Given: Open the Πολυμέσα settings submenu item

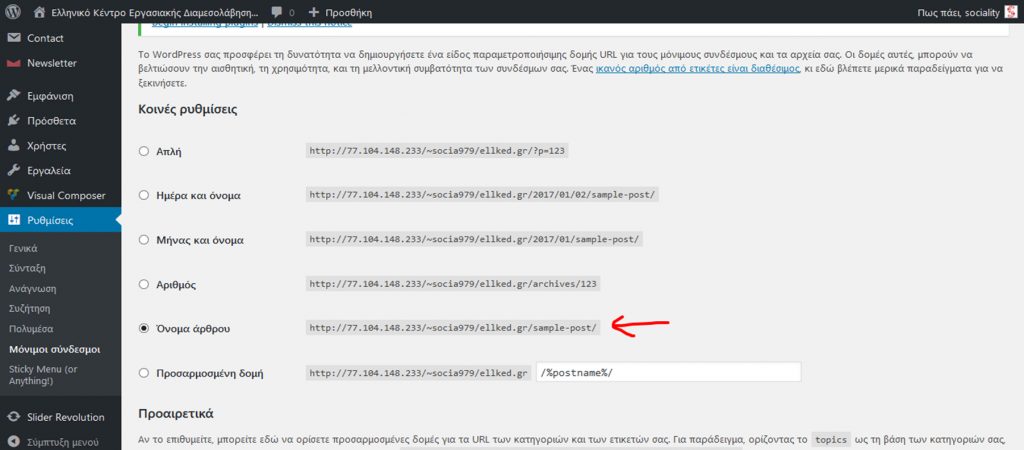Looking at the screenshot, I should coord(31,329).
